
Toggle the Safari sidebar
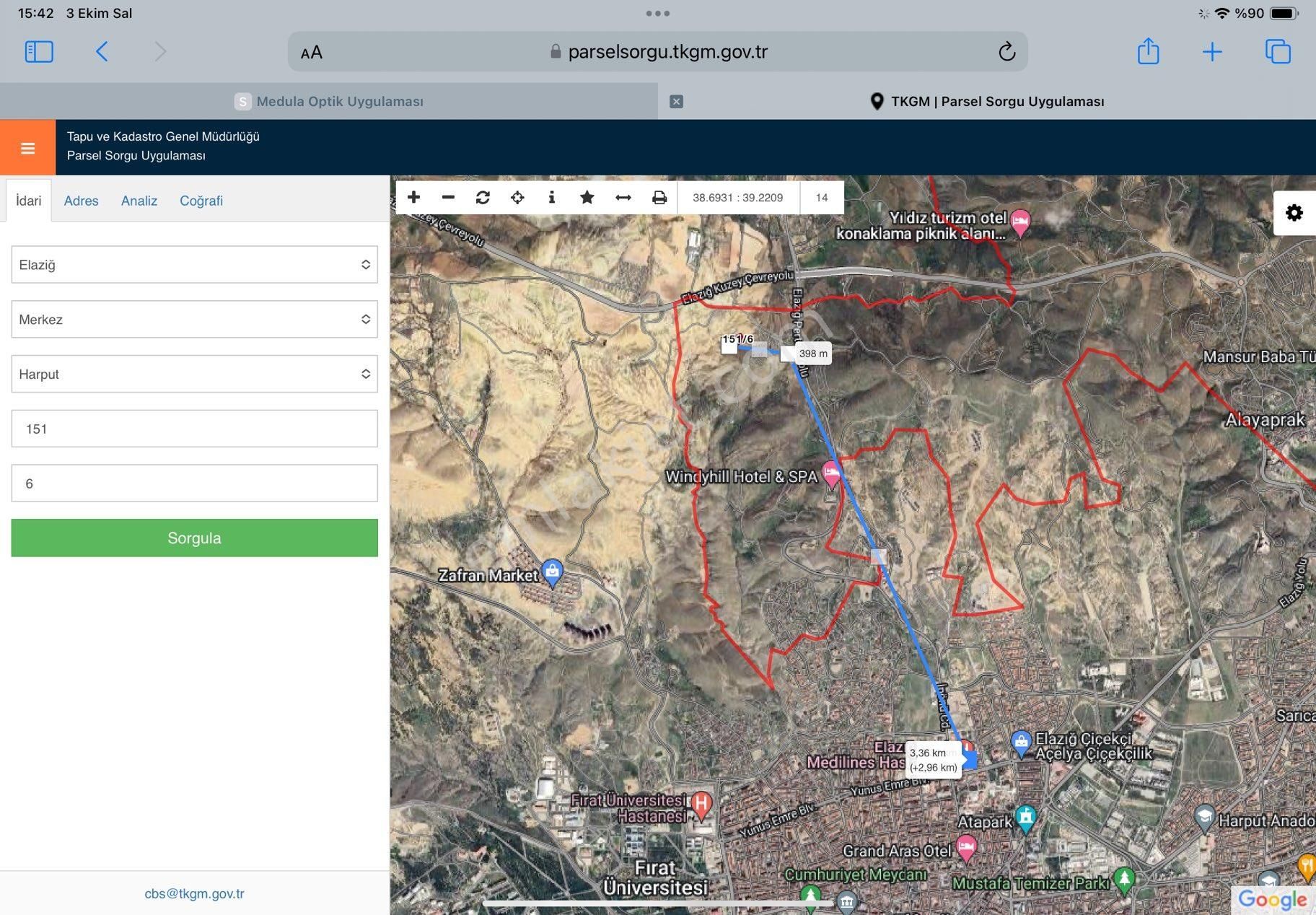pos(39,51)
